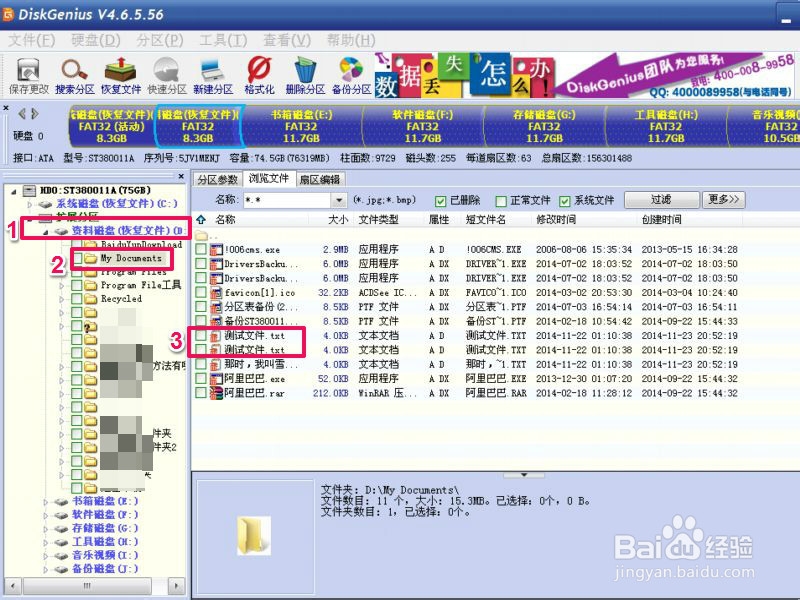Sort files by 文件类型 column header
The height and width of the screenshot is (600, 800).
point(378,219)
